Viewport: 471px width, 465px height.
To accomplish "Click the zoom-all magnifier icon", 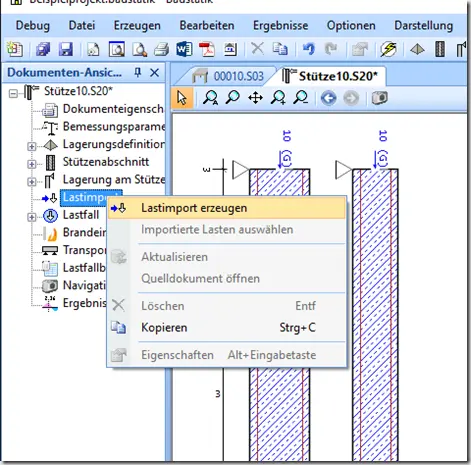I will (x=211, y=98).
